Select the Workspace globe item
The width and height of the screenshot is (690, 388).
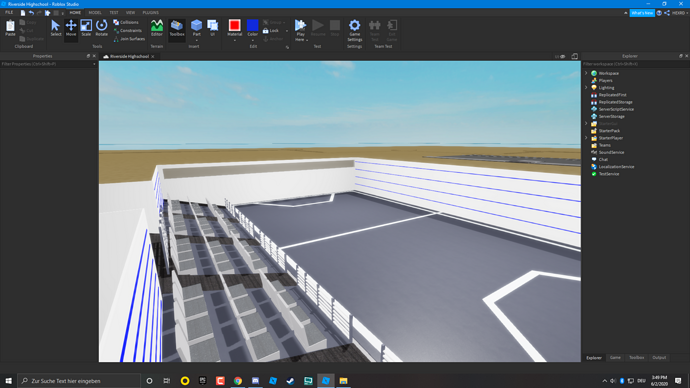[594, 73]
